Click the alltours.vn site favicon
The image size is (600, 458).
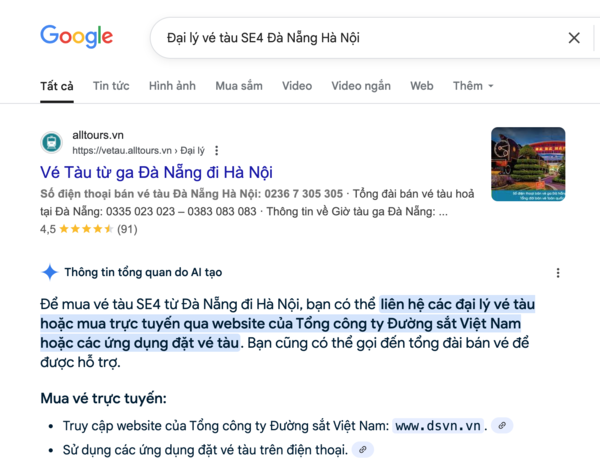coord(52,142)
